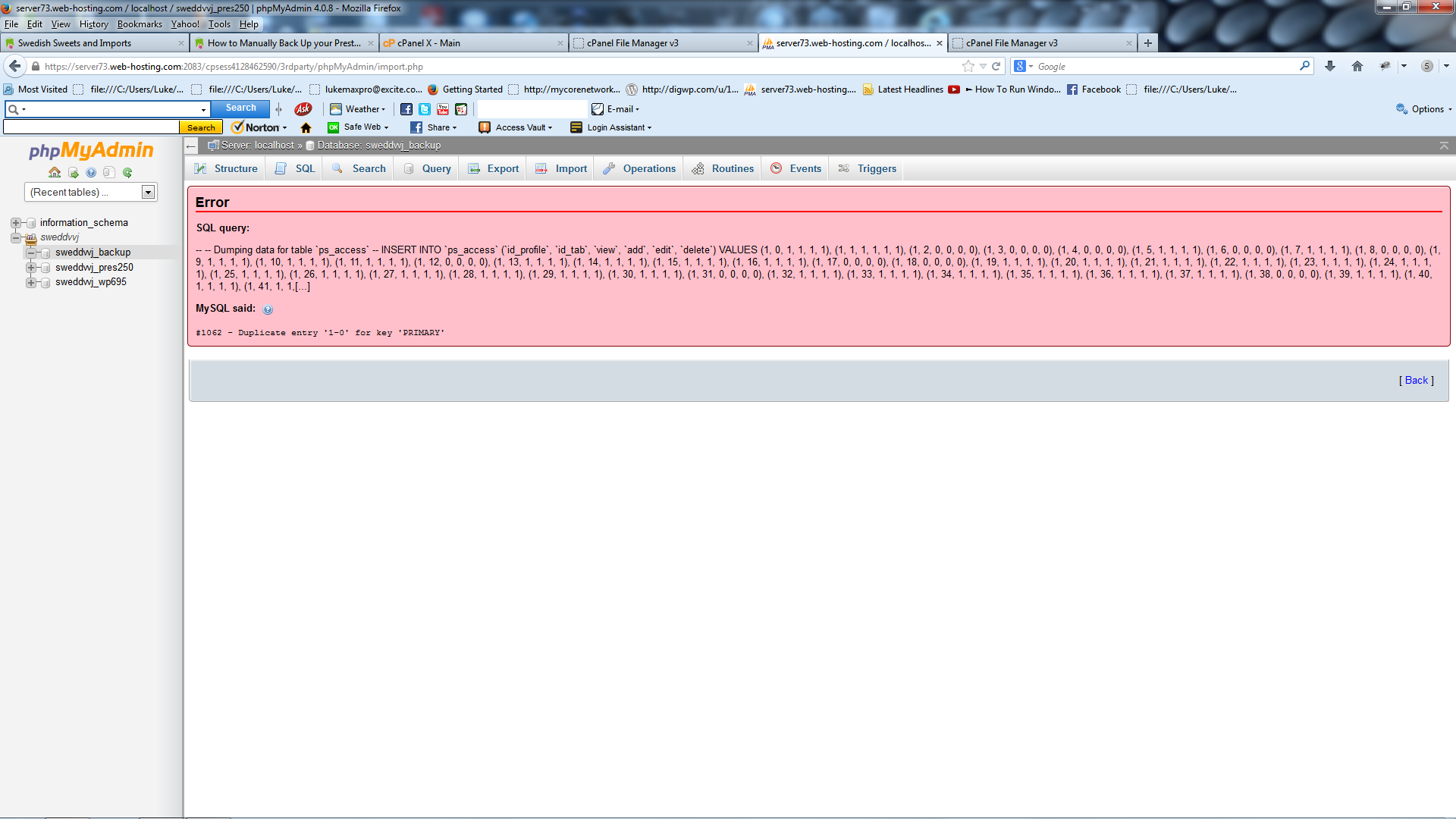Image resolution: width=1456 pixels, height=819 pixels.
Task: Expand the information_schema database node
Action: click(15, 223)
